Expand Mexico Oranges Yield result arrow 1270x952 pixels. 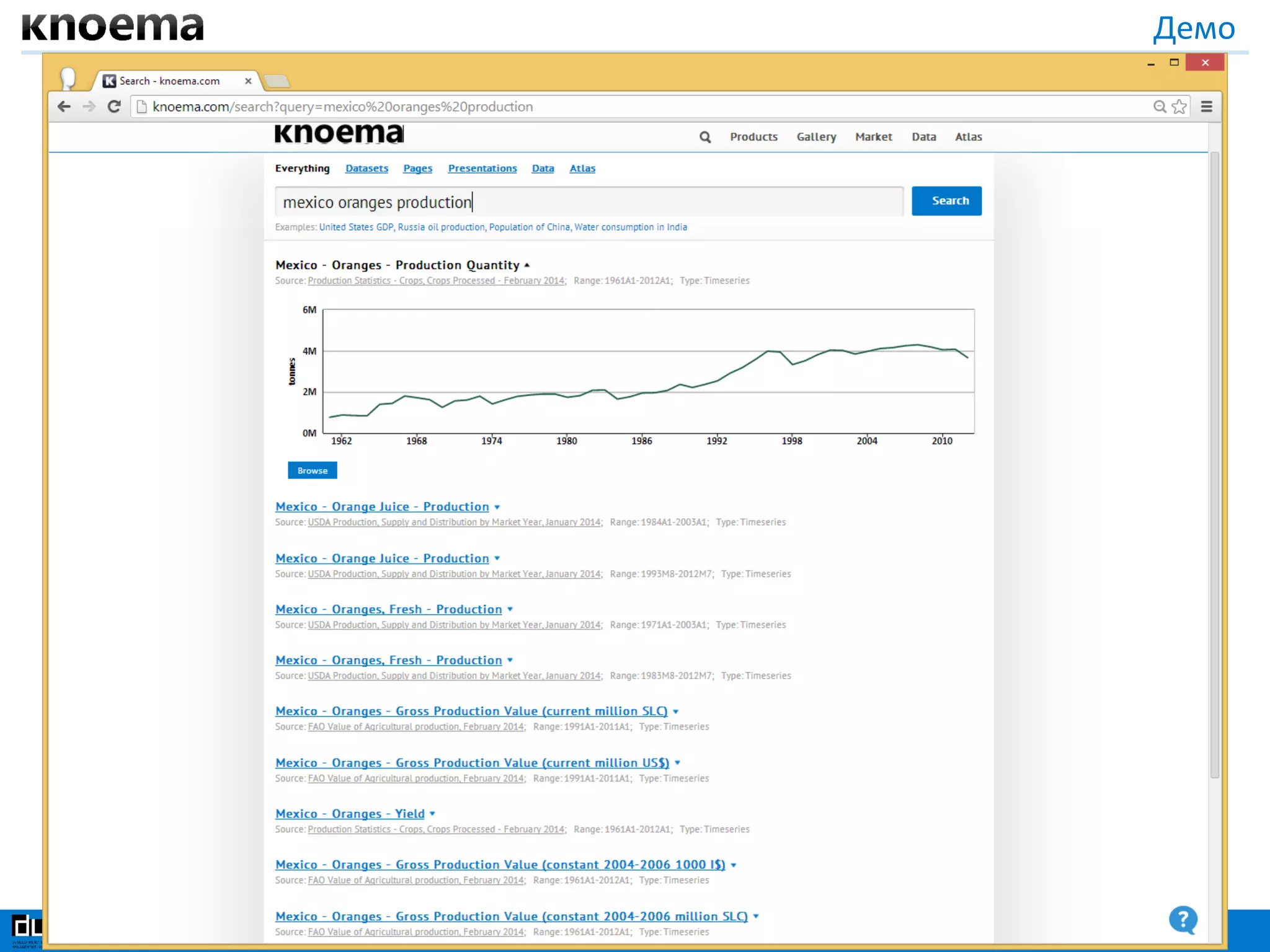[x=432, y=814]
